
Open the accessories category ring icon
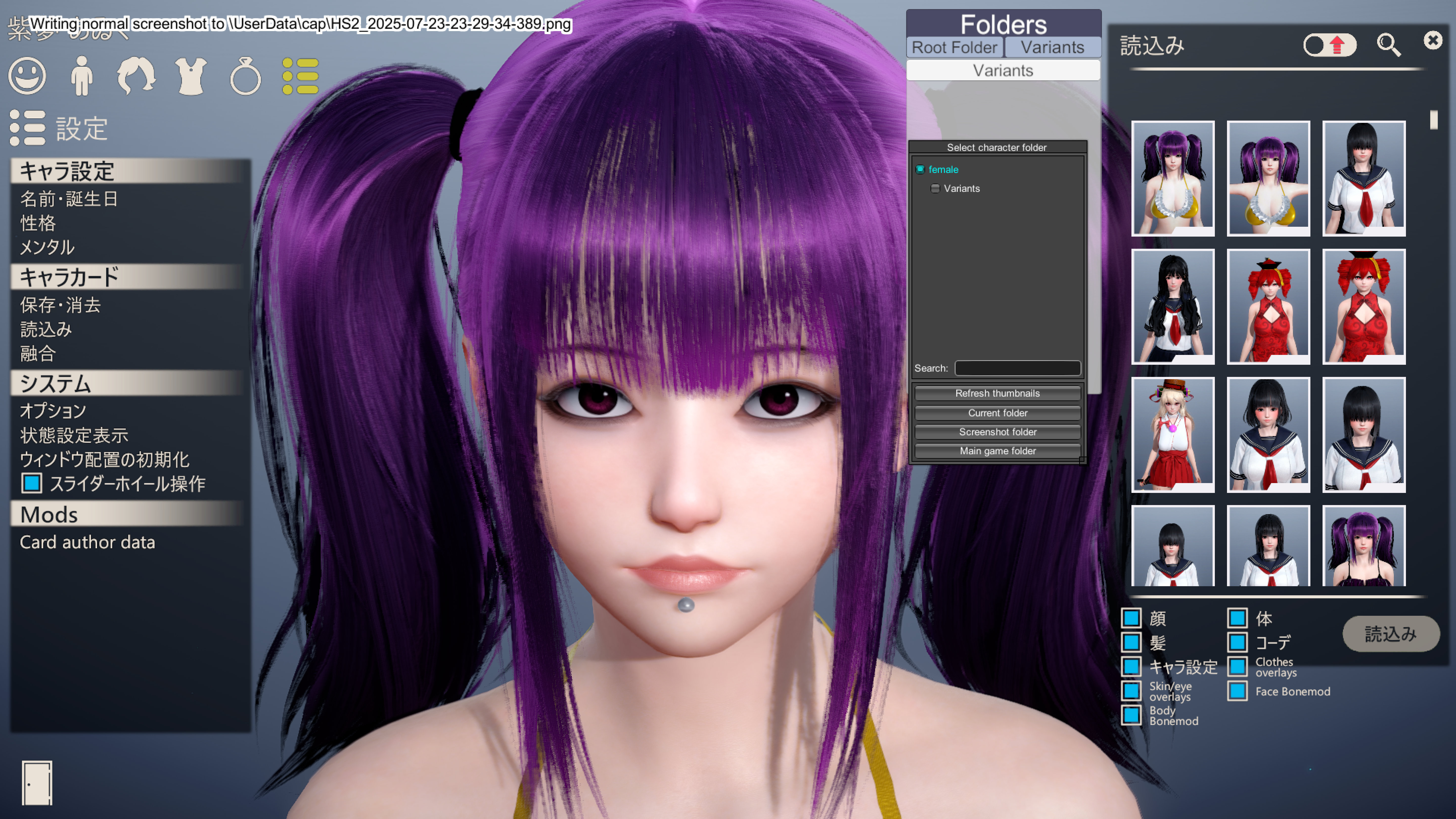[245, 76]
